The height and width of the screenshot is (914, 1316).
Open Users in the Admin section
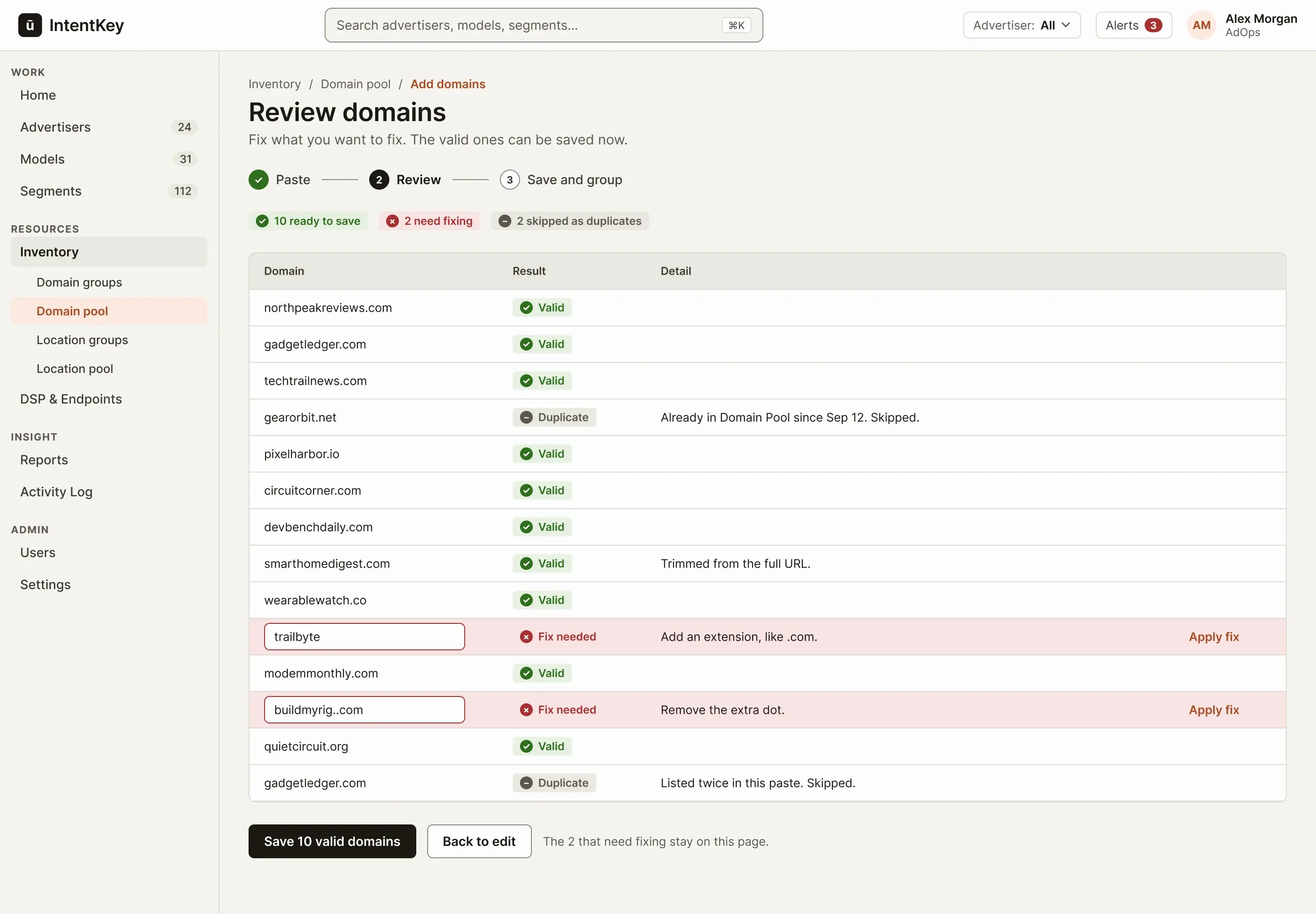(x=109, y=553)
